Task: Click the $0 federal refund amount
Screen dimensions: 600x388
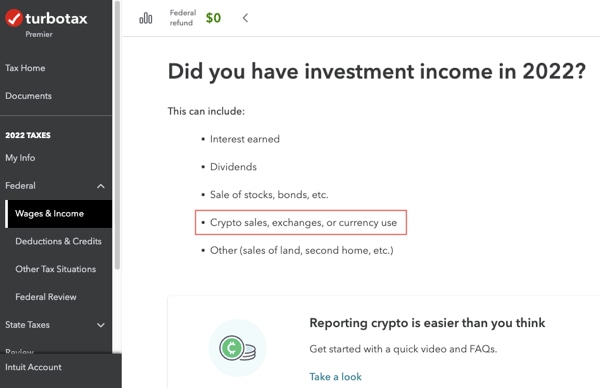Action: click(x=213, y=18)
